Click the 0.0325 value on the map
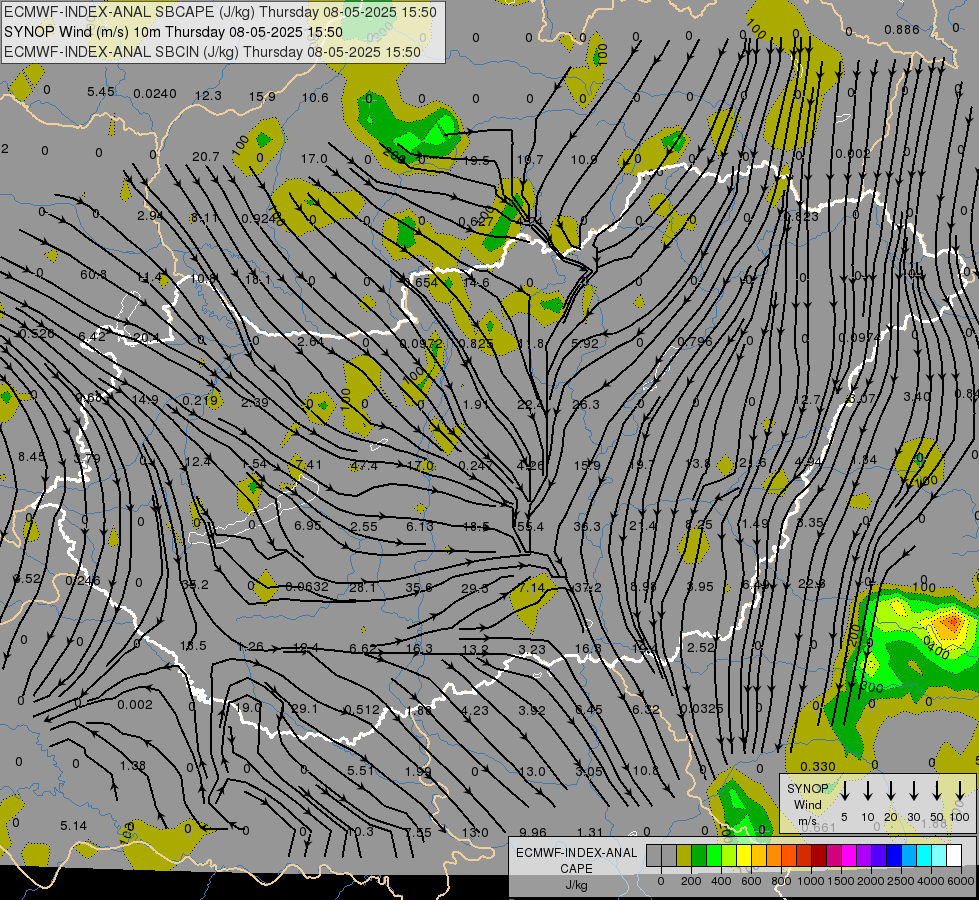This screenshot has width=979, height=900. [701, 708]
